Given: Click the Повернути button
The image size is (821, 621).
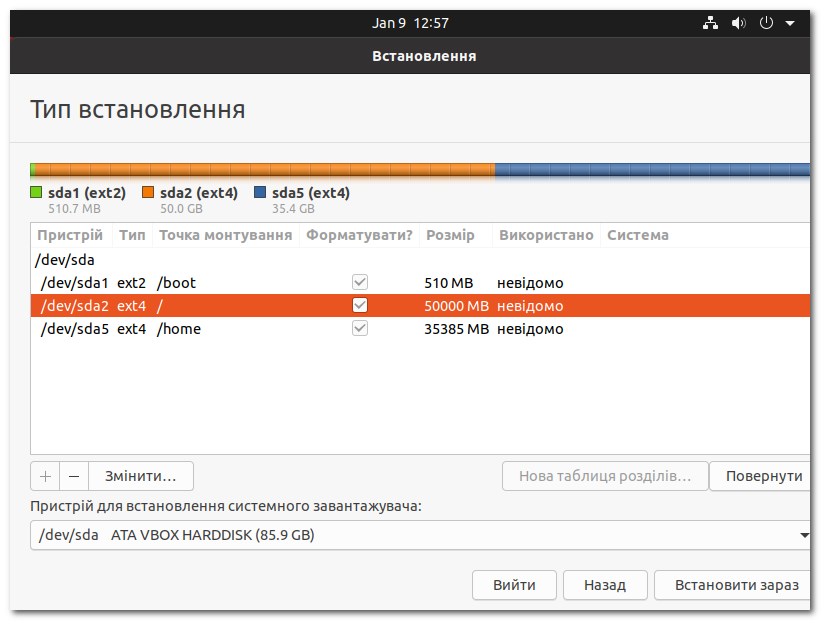Looking at the screenshot, I should tap(765, 475).
